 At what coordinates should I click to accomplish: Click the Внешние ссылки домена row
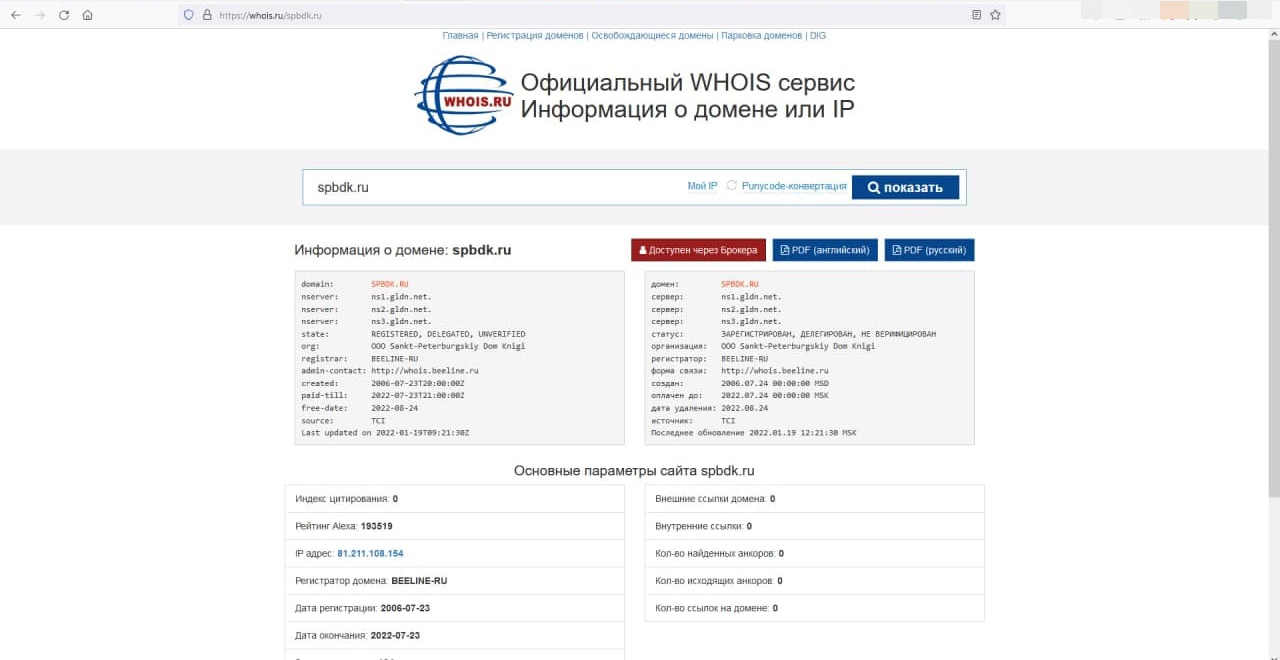coord(815,498)
